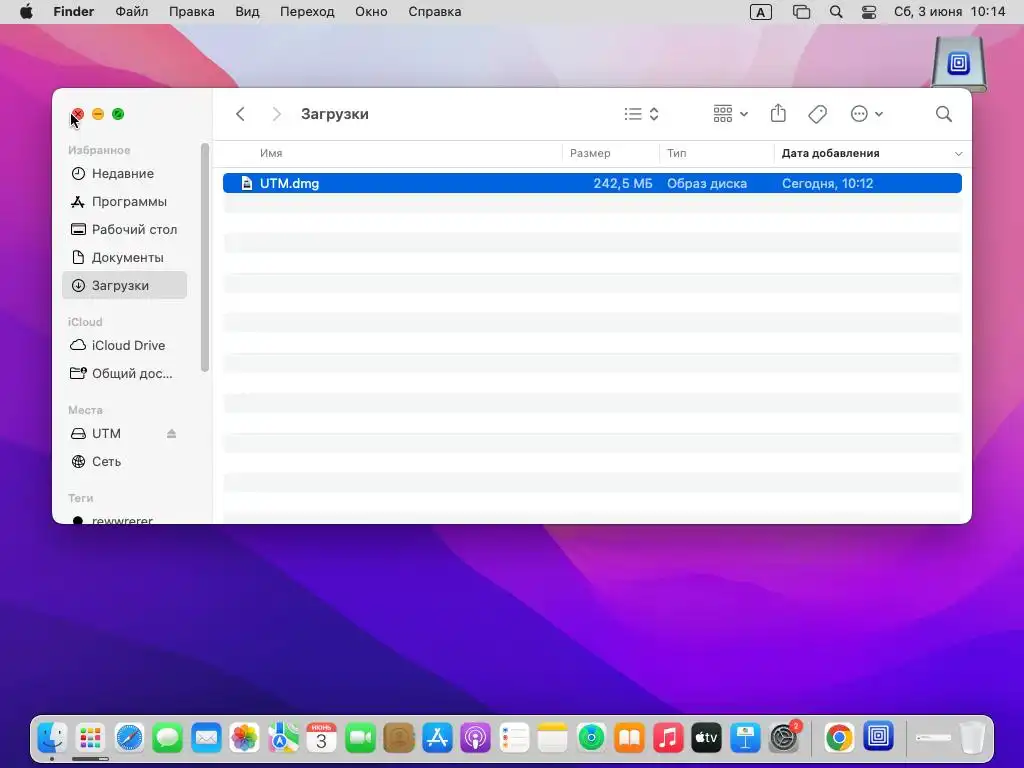Open Photos from the Dock

pyautogui.click(x=245, y=739)
